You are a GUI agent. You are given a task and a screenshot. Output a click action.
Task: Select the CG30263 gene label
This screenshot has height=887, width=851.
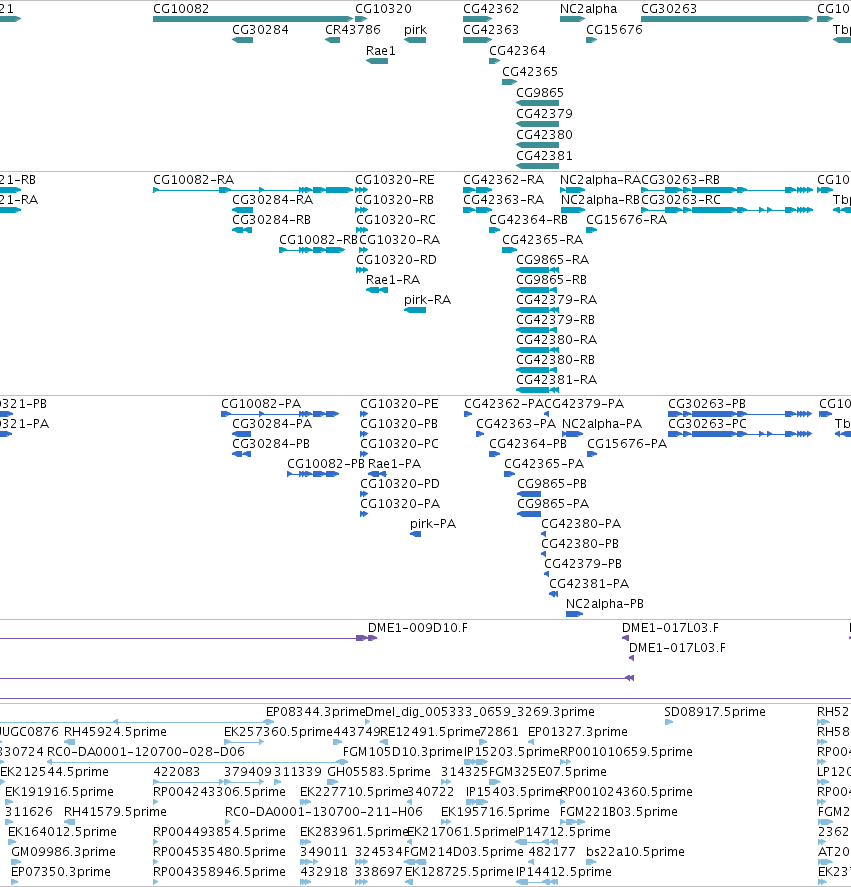click(669, 8)
